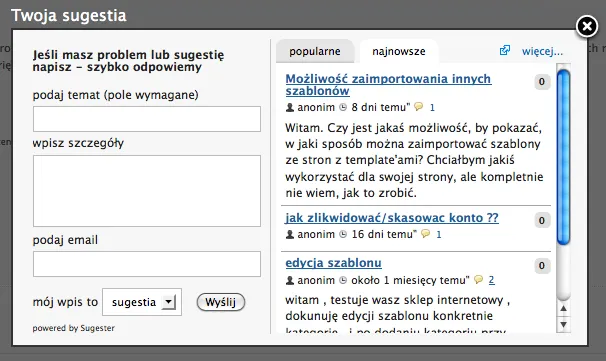
Task: Click the anonim author of the 16 dni temu post
Action: click(316, 234)
